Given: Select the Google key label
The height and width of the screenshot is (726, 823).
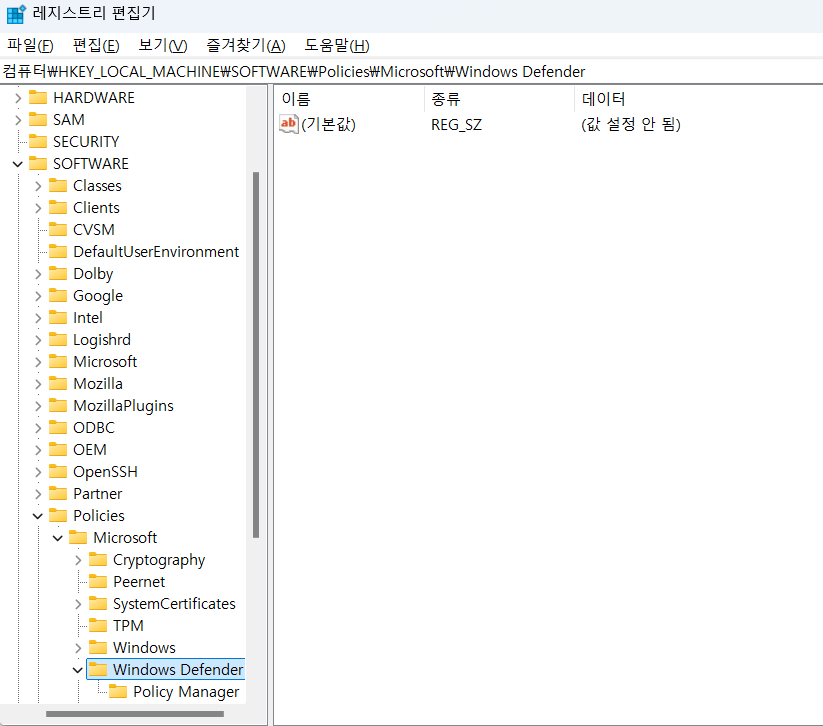Looking at the screenshot, I should (x=98, y=296).
